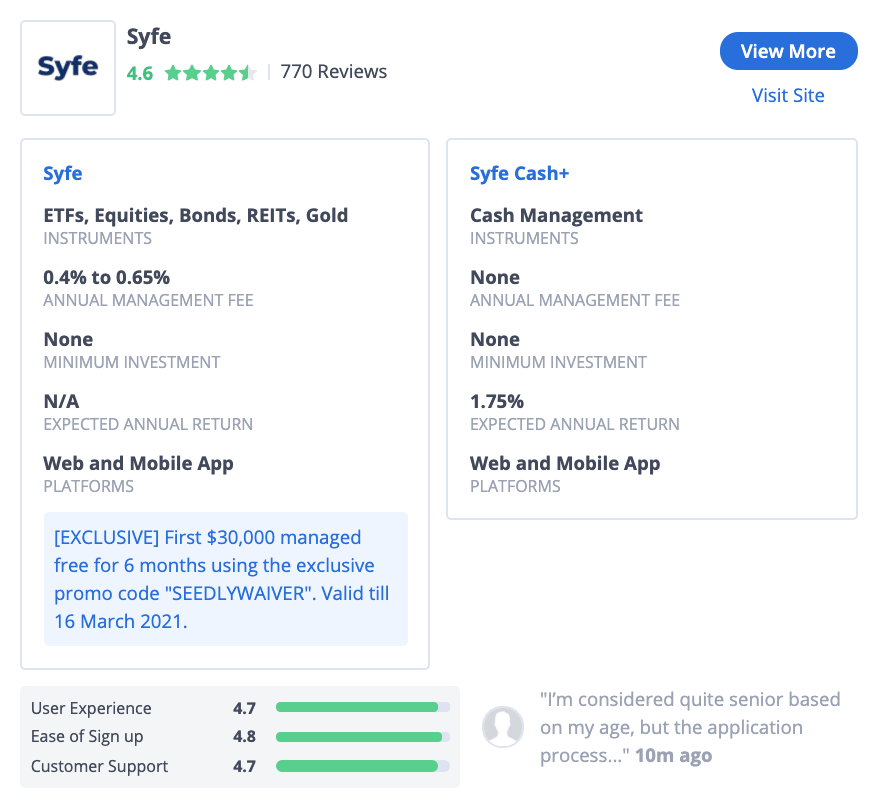
Task: Click the View More button
Action: [788, 51]
